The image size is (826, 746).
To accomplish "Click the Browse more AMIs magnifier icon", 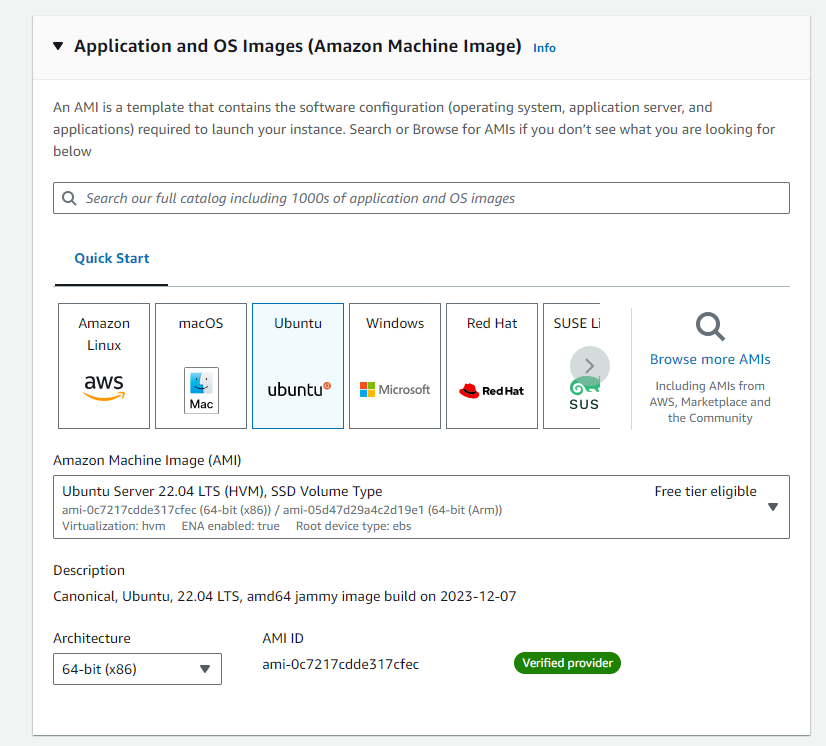I will point(709,327).
